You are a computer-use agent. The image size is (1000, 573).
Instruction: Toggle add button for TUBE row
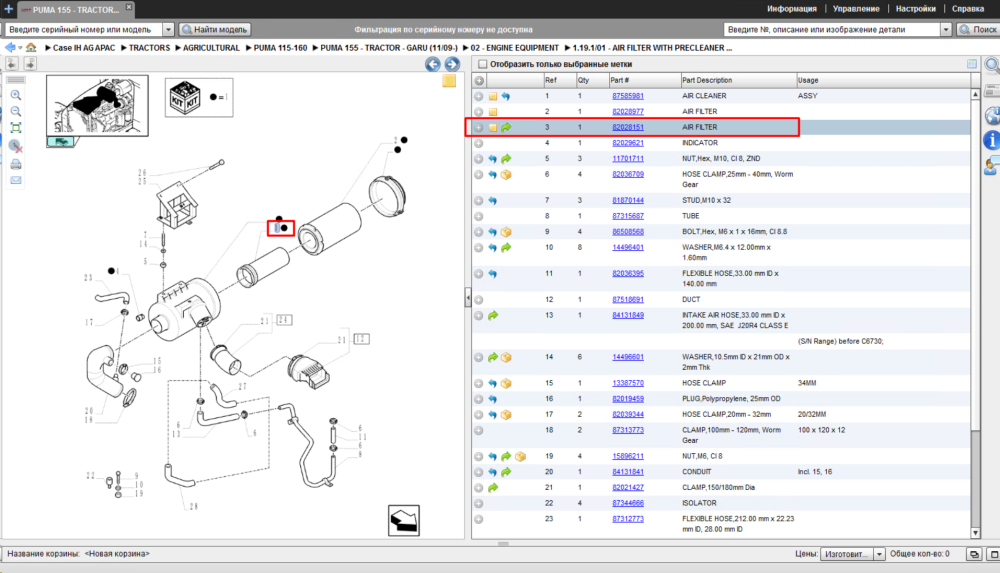click(479, 216)
